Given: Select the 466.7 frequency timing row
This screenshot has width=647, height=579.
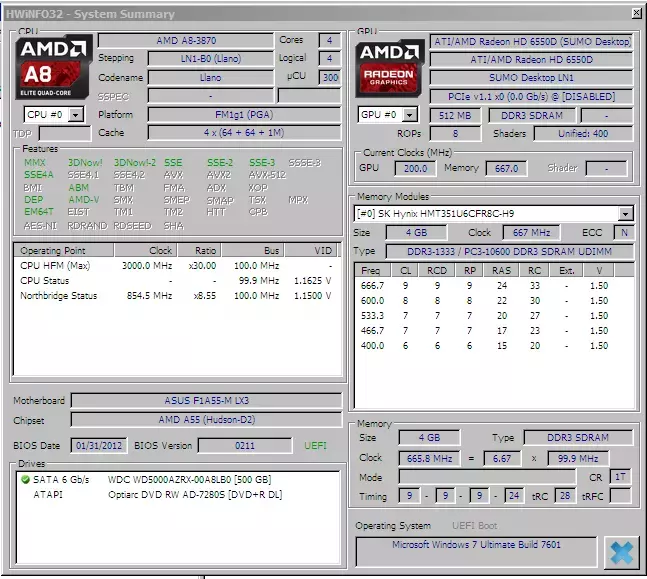Looking at the screenshot, I should (493, 331).
